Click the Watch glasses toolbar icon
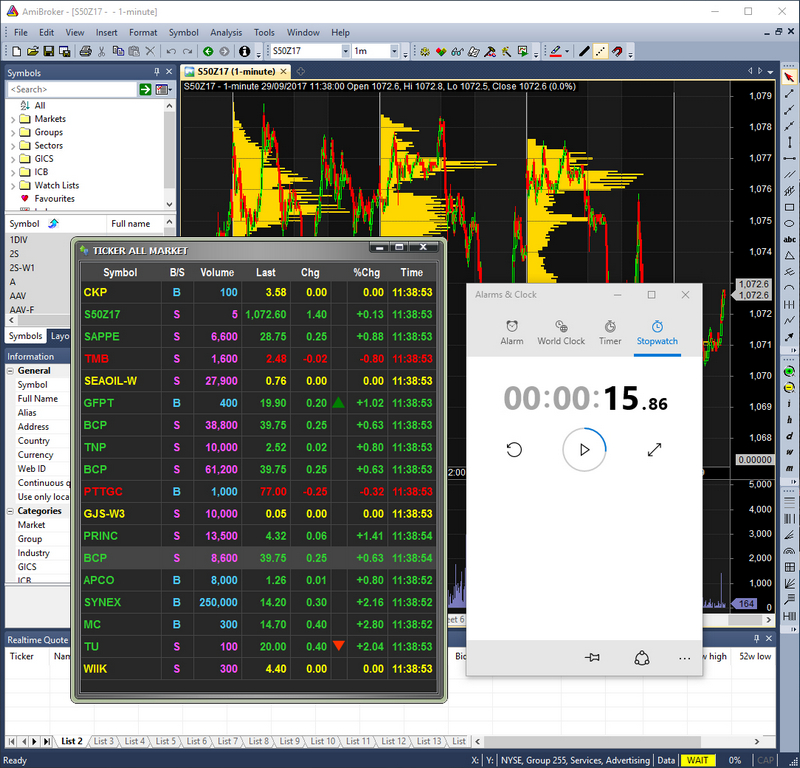 click(457, 51)
